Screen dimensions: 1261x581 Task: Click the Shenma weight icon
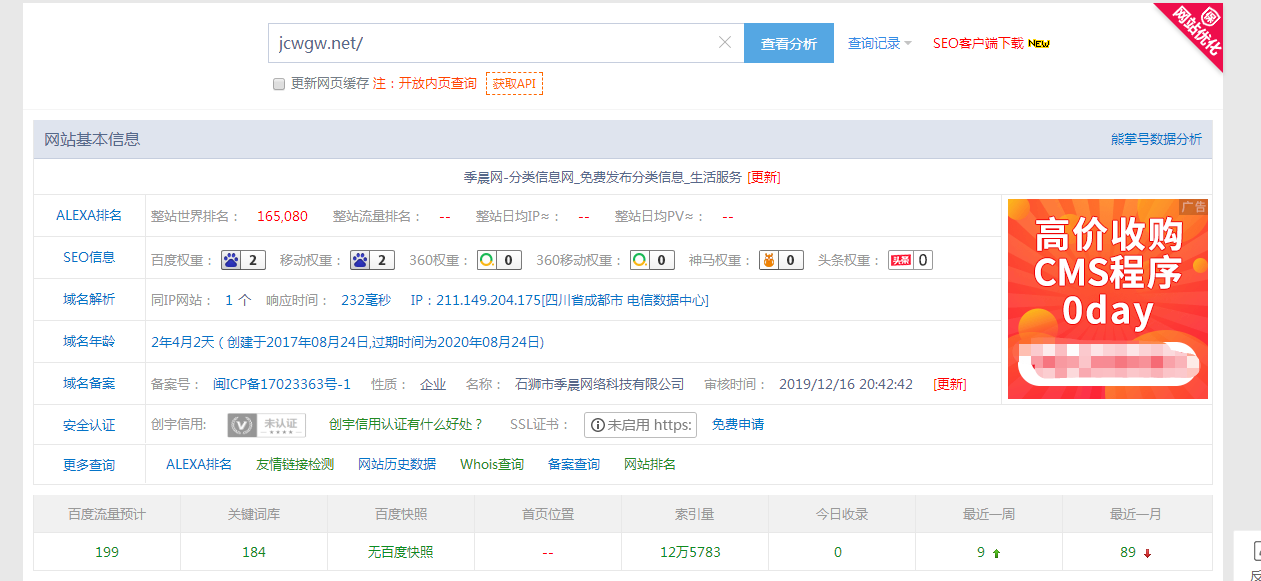pos(769,260)
